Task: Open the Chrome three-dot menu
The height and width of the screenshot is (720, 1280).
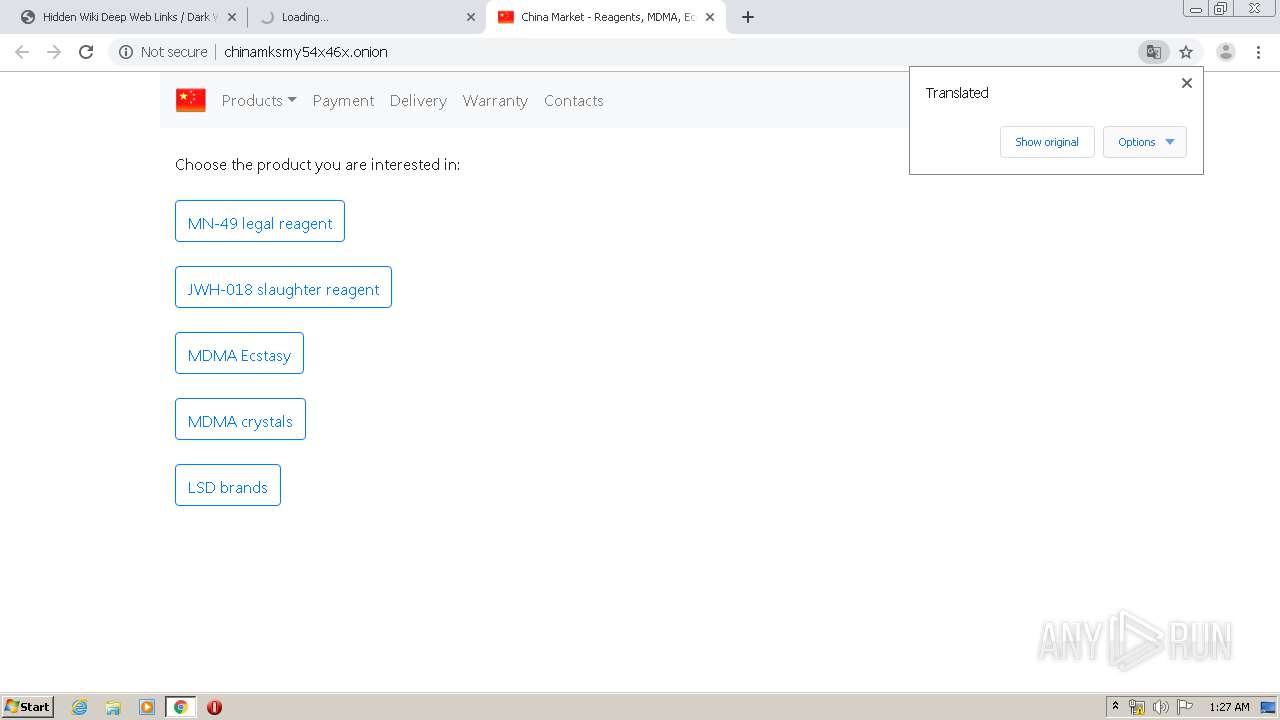Action: pos(1258,52)
